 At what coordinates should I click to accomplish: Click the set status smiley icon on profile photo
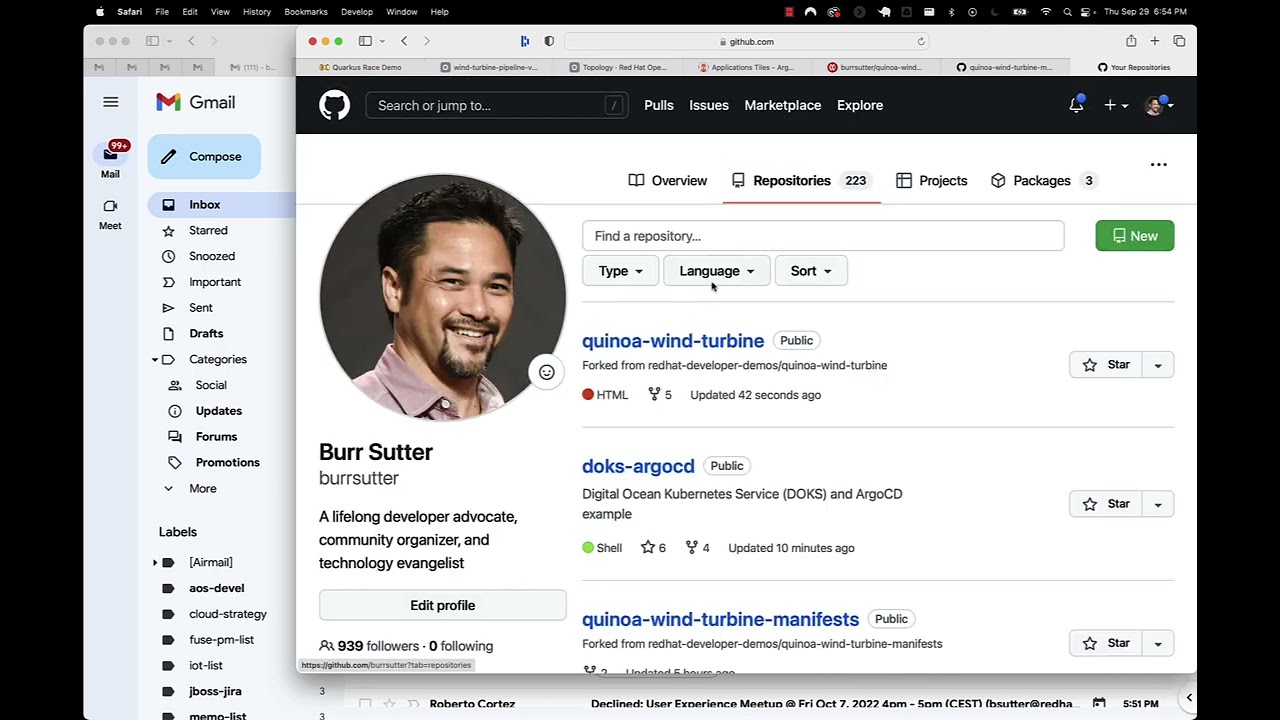tap(547, 373)
